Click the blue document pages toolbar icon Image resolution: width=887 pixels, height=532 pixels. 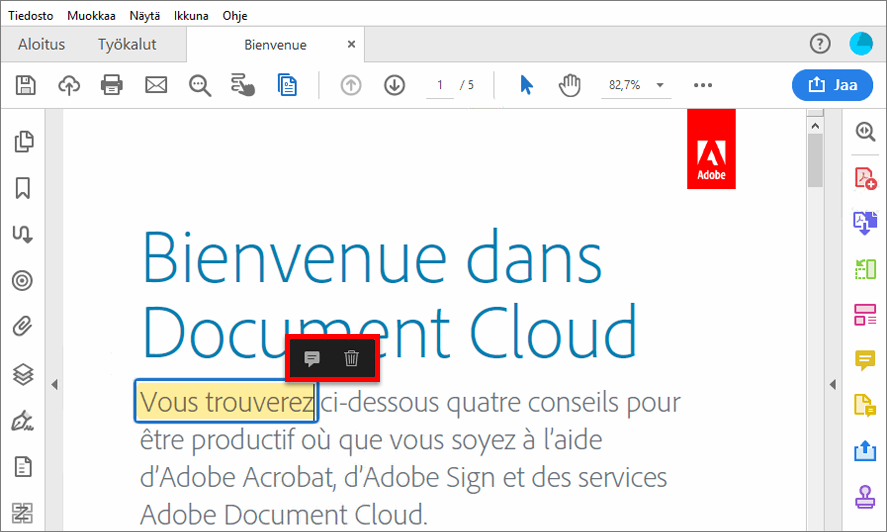coord(287,85)
